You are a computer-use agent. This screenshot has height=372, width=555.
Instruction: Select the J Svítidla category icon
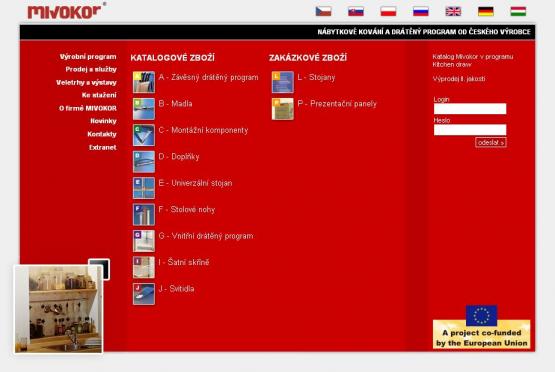(x=144, y=294)
